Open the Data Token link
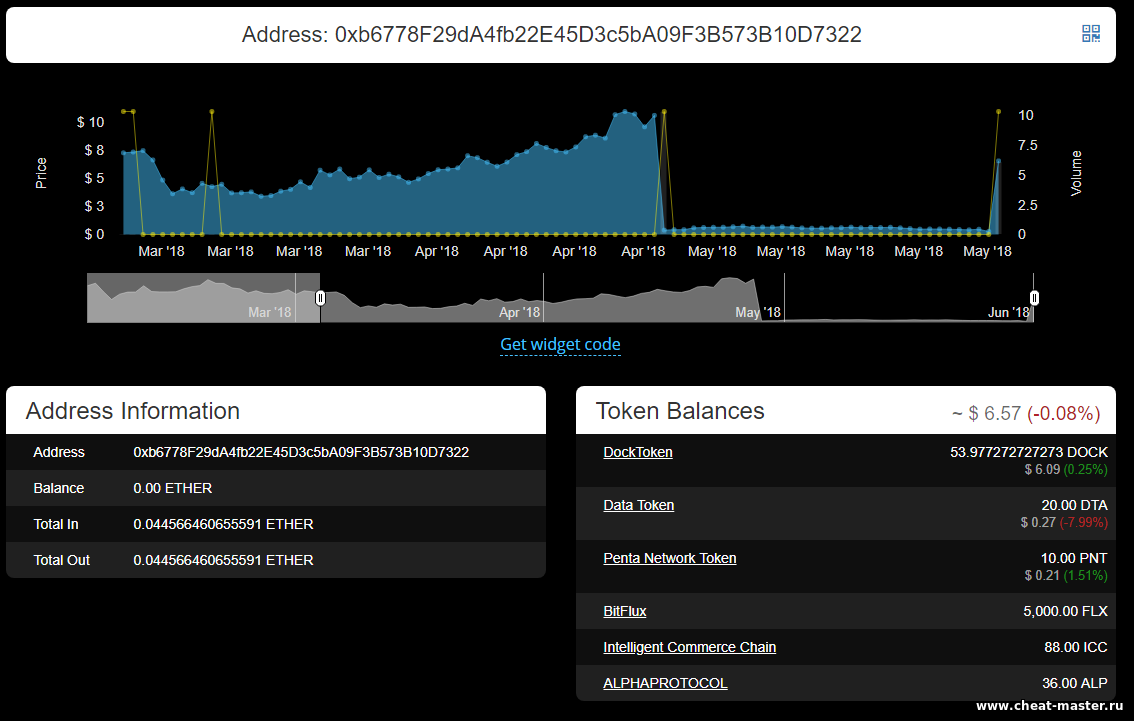This screenshot has width=1134, height=721. tap(639, 505)
